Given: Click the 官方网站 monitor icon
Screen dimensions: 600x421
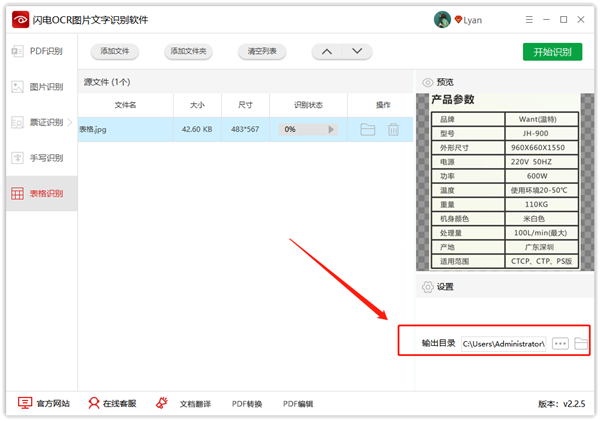Looking at the screenshot, I should (x=25, y=403).
